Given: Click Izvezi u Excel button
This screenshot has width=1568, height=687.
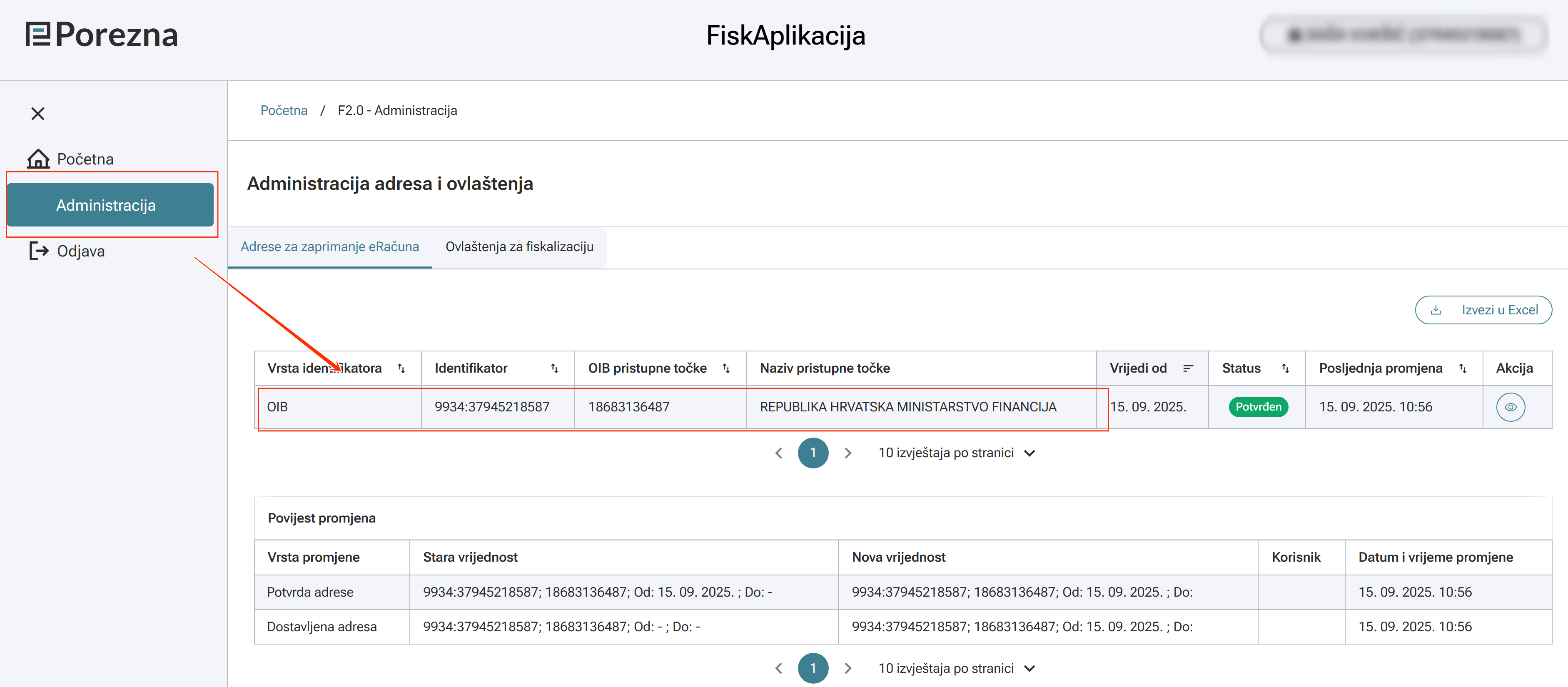Looking at the screenshot, I should 1483,310.
